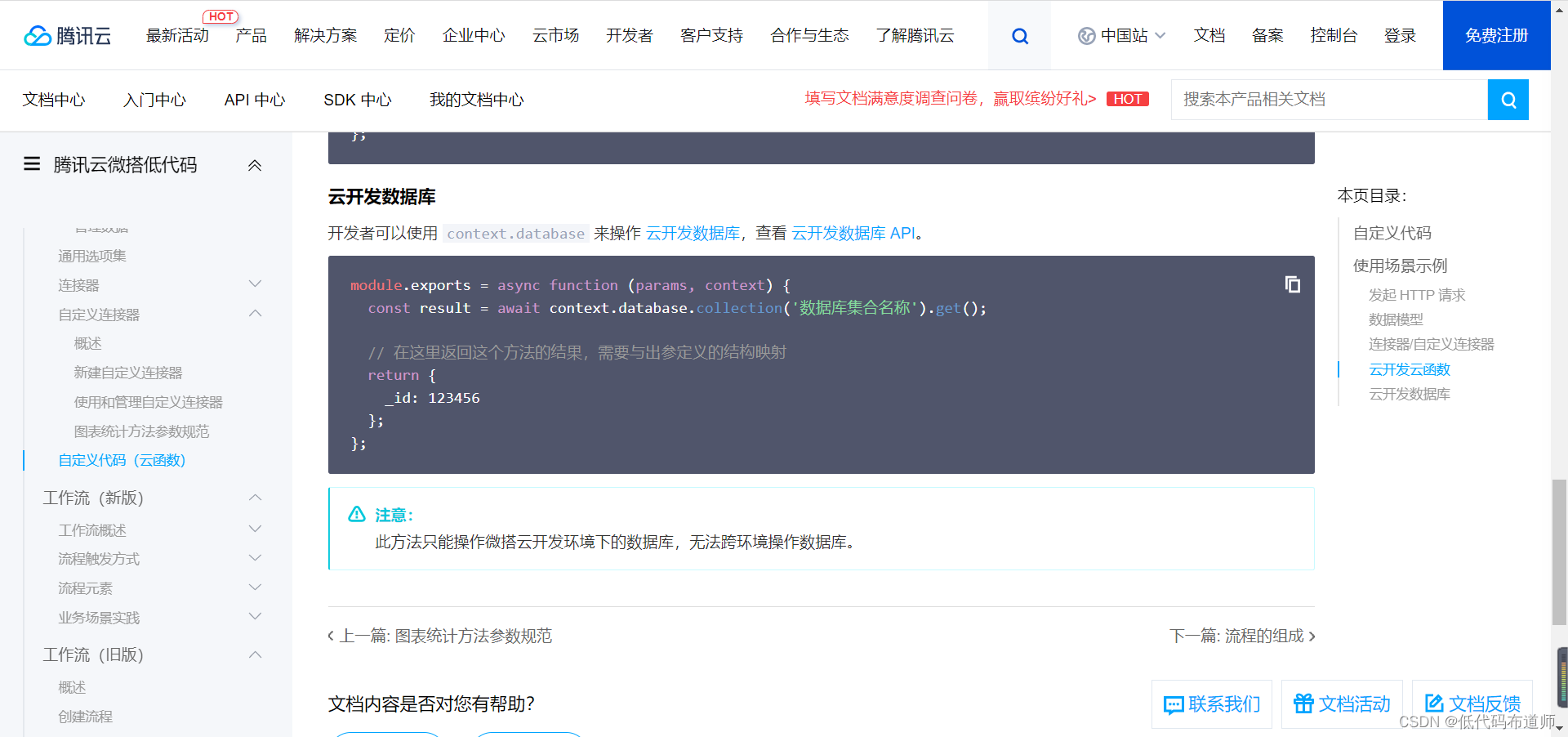Viewport: 1568px width, 737px height.
Task: Open the 中国站 region dropdown
Action: [1122, 36]
